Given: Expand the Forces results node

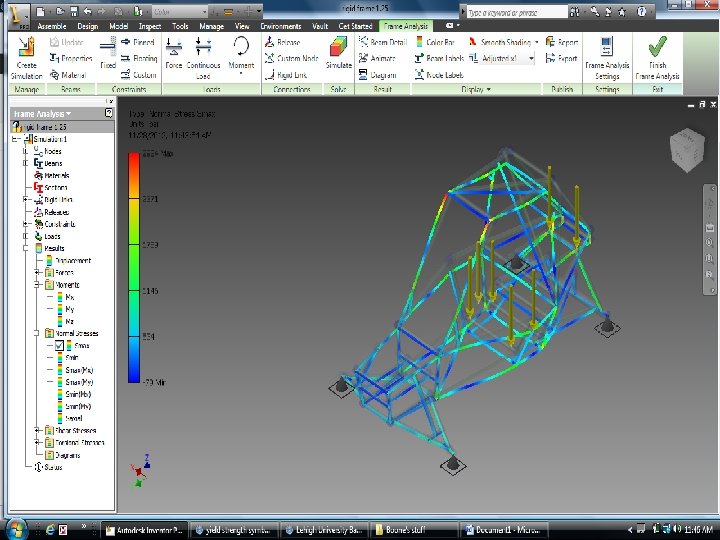Looking at the screenshot, I should pyautogui.click(x=36, y=272).
